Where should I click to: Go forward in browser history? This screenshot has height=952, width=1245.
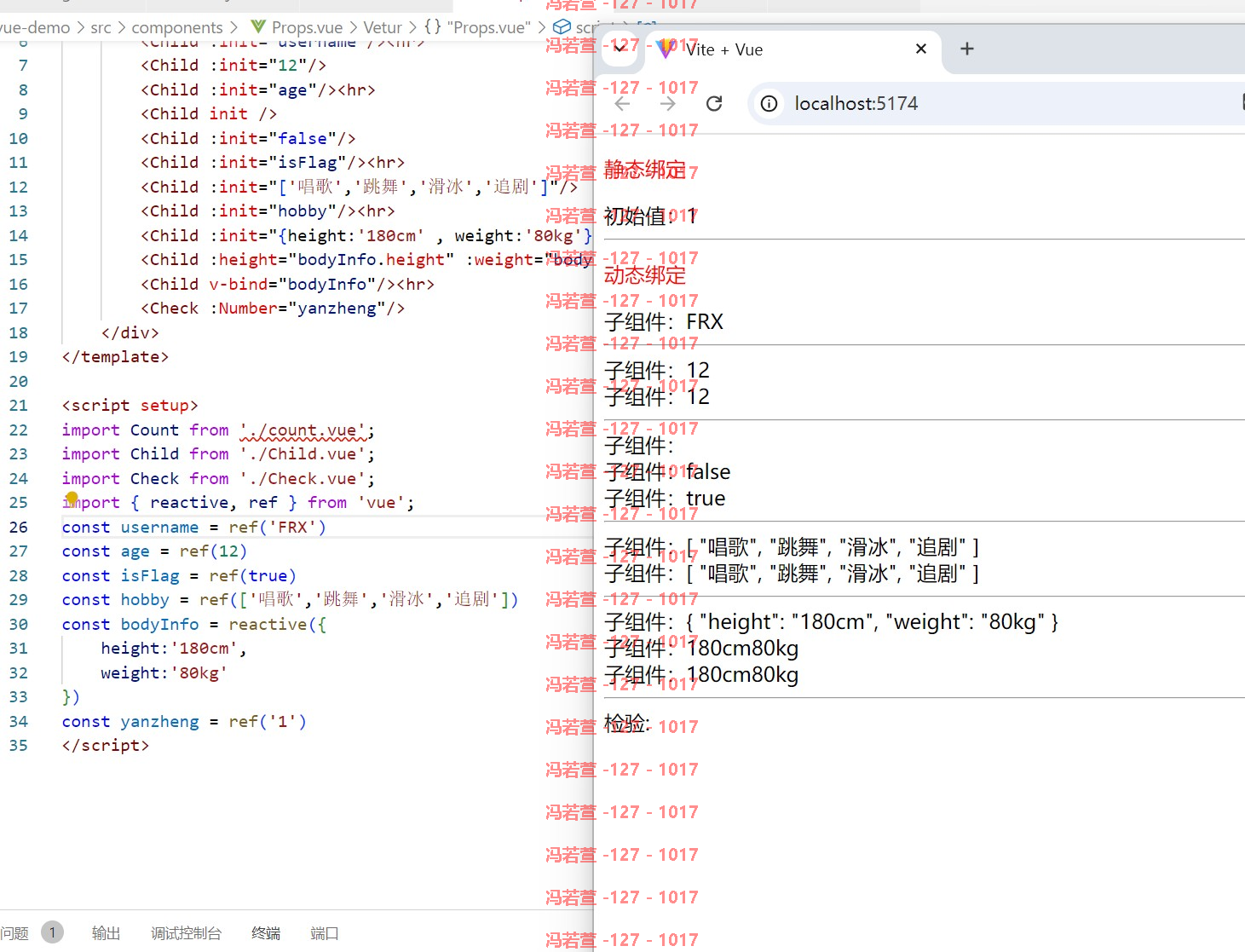(x=668, y=103)
